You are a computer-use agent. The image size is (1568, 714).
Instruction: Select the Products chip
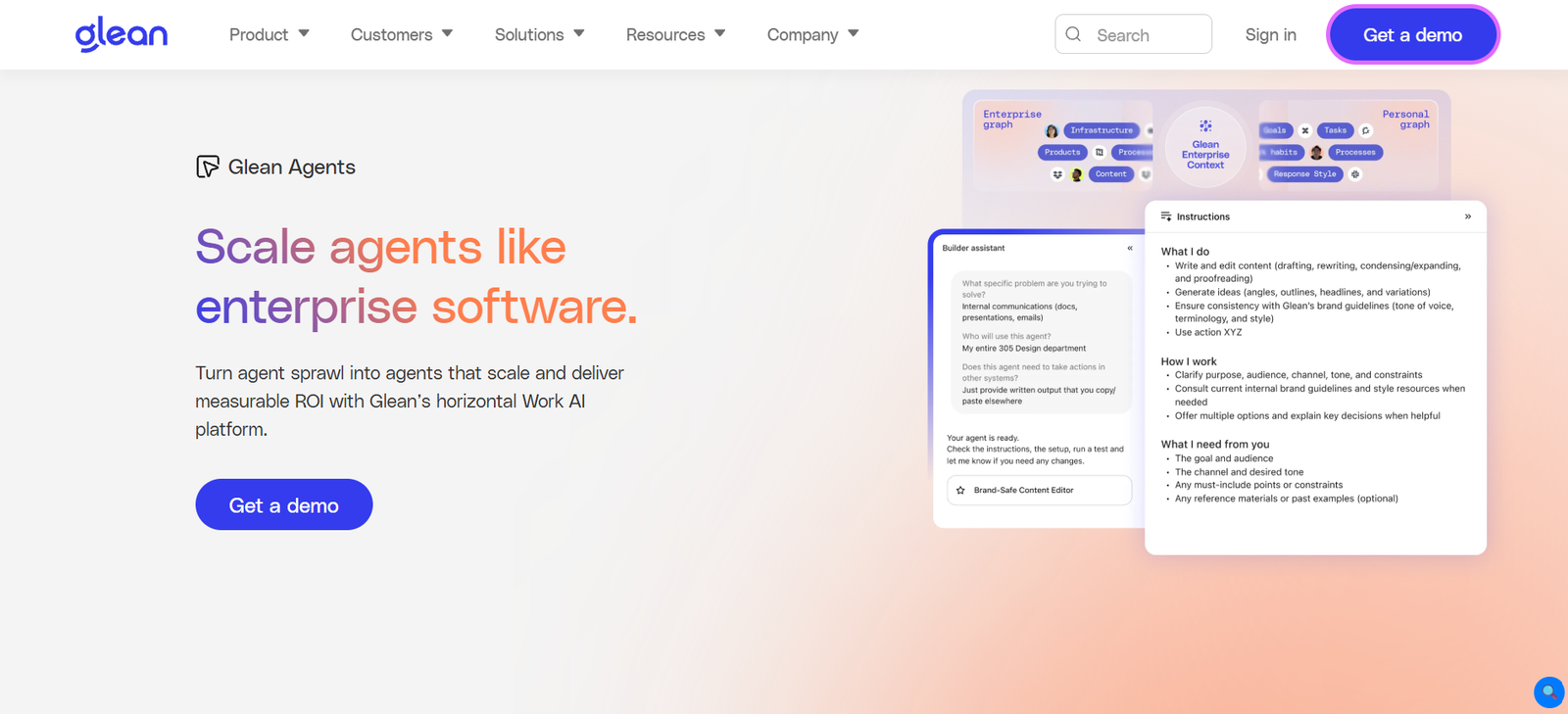pyautogui.click(x=1062, y=152)
